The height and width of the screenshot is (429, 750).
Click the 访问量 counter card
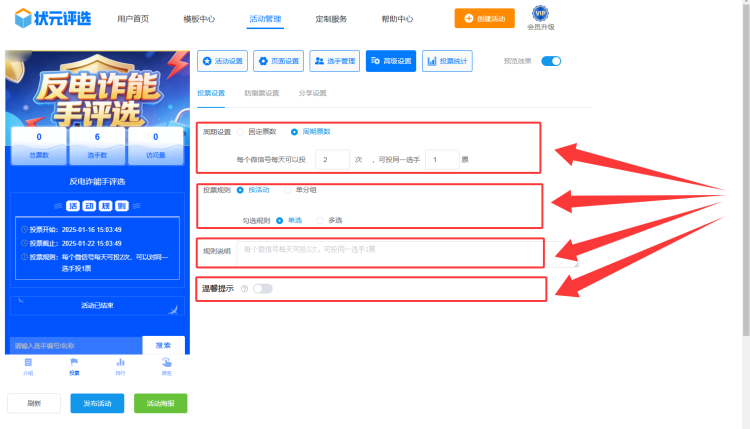pos(155,146)
